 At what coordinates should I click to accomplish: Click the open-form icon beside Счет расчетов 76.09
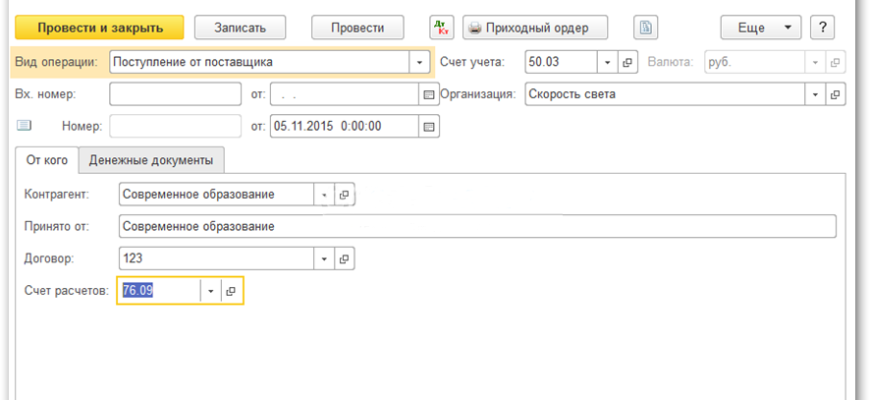230,290
